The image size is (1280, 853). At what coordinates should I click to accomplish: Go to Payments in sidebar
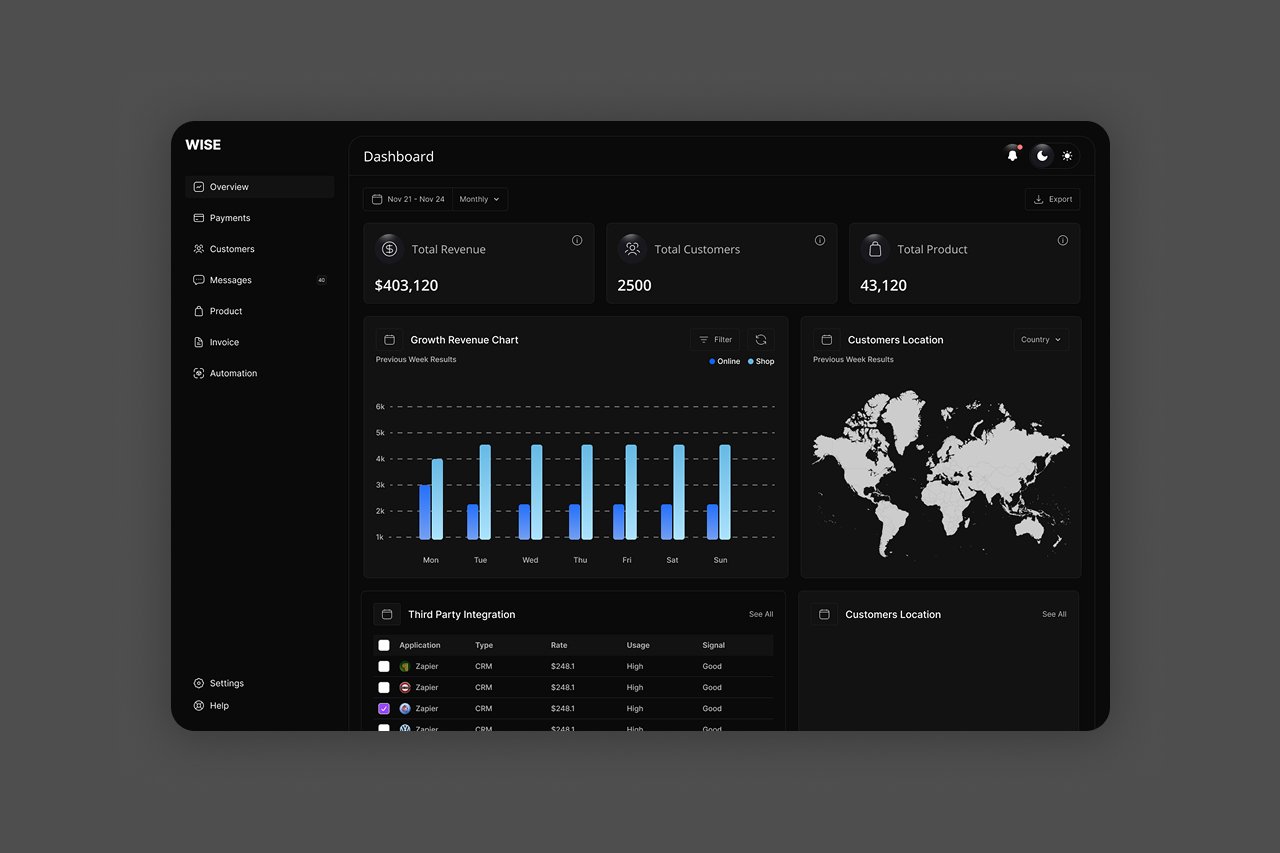coord(230,218)
